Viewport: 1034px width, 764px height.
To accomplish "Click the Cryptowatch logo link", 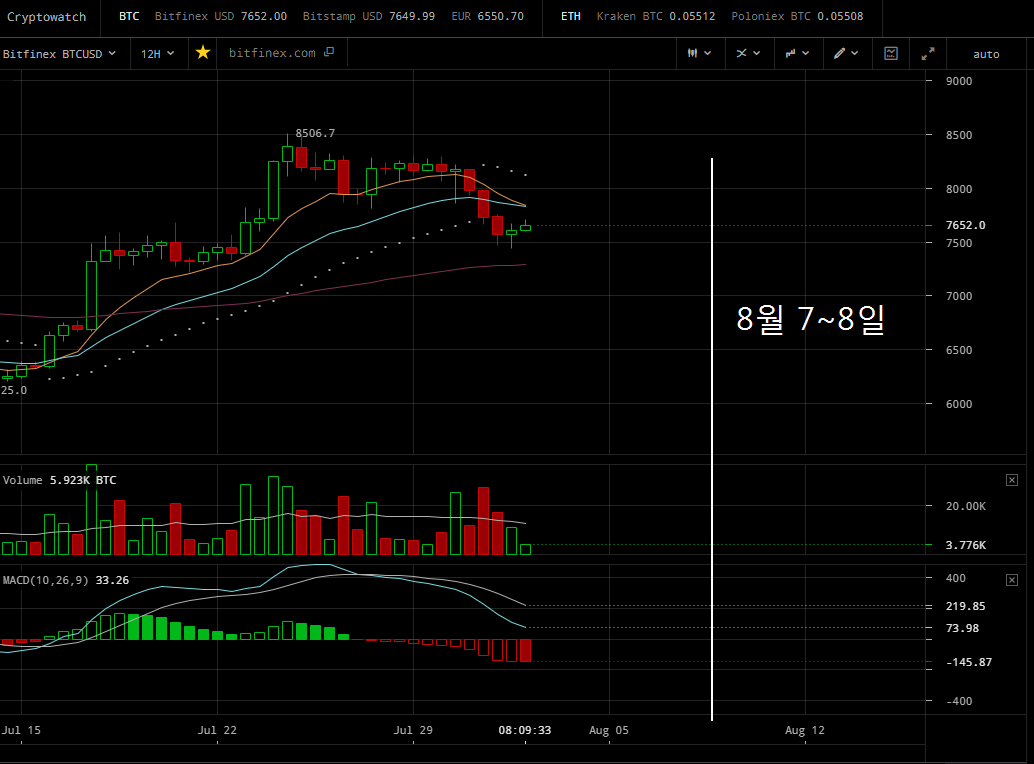I will click(x=46, y=16).
